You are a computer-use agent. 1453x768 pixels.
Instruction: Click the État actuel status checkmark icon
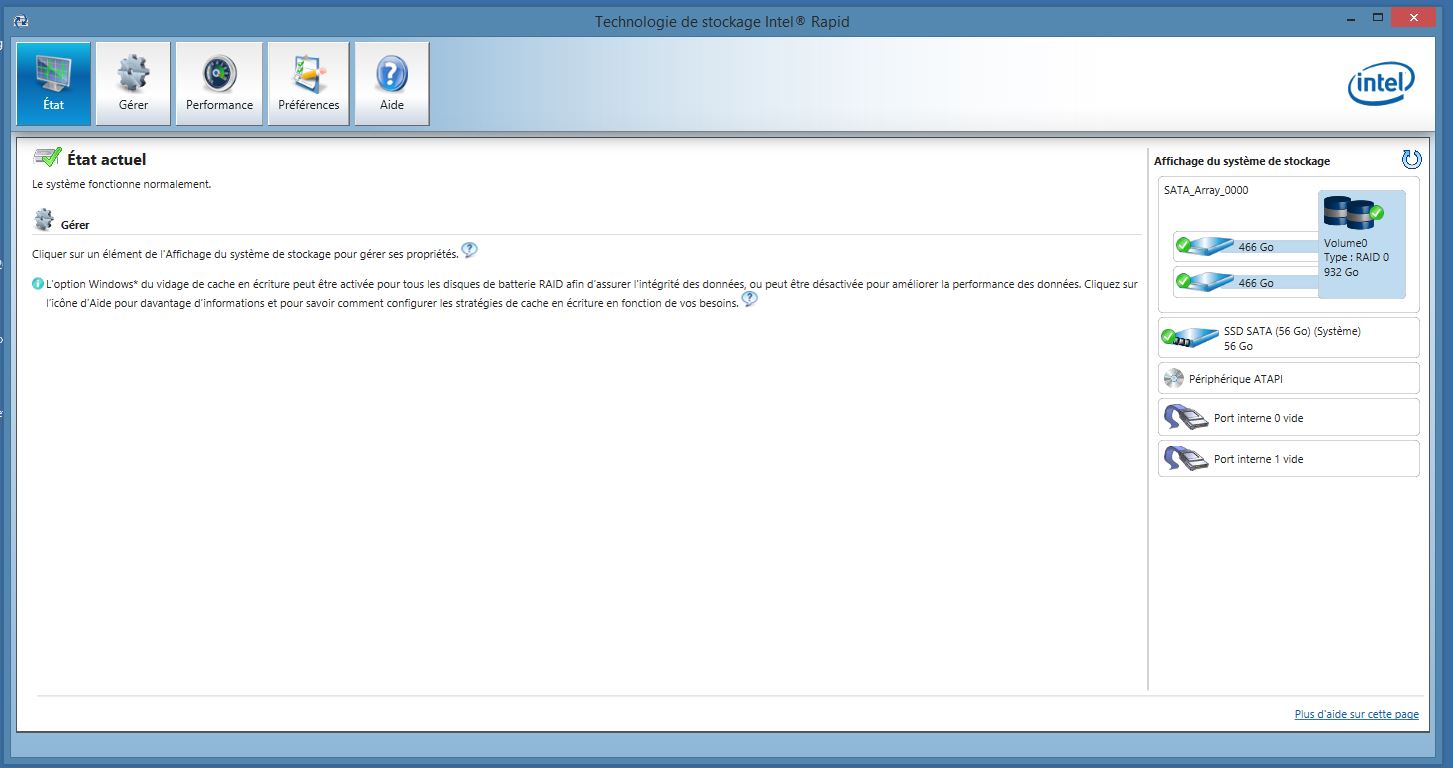[x=47, y=158]
